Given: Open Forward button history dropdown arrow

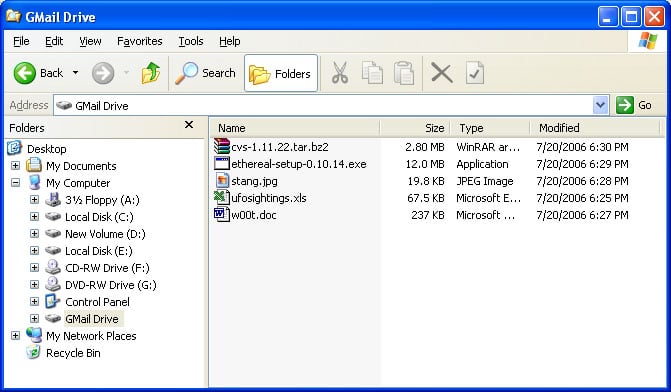Looking at the screenshot, I should coord(126,73).
